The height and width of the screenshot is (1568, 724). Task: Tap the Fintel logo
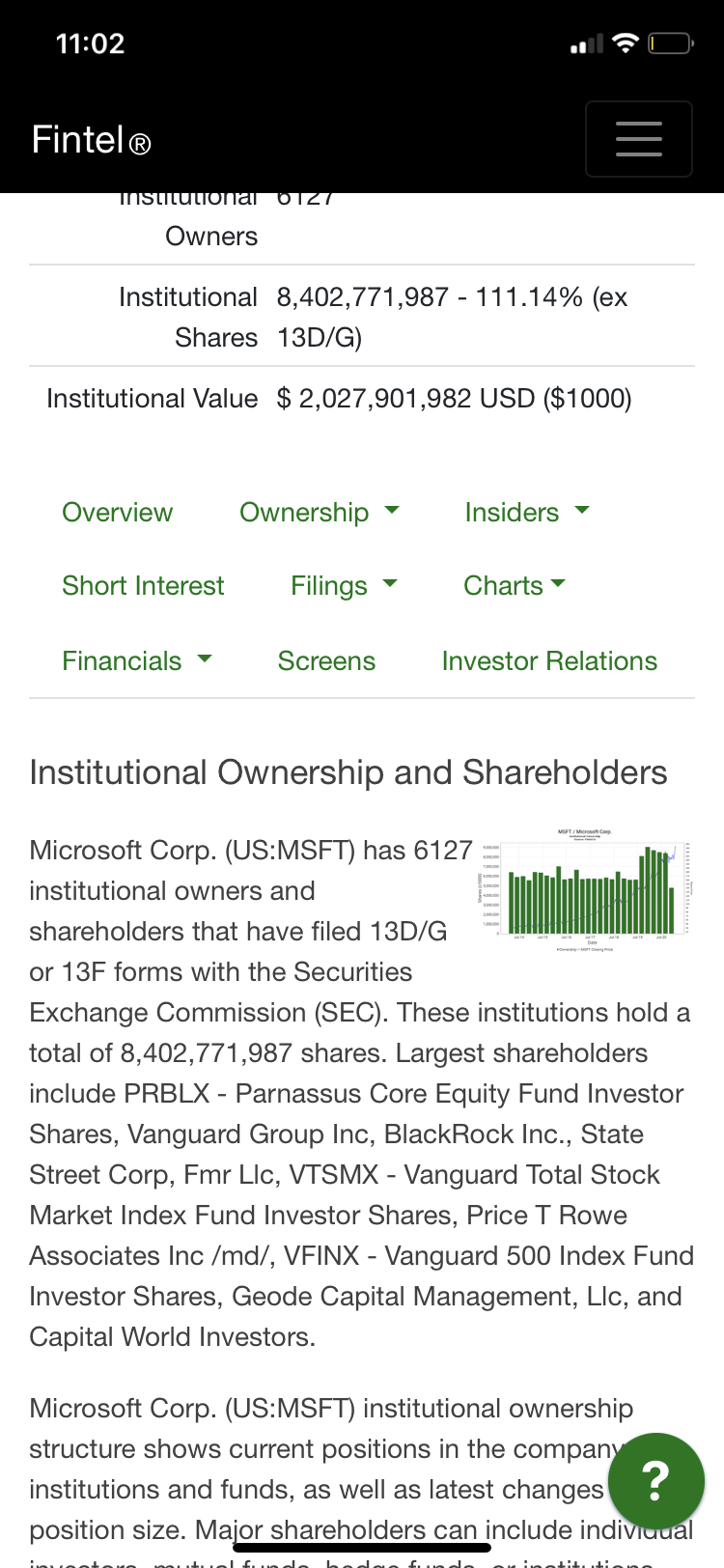pos(92,140)
